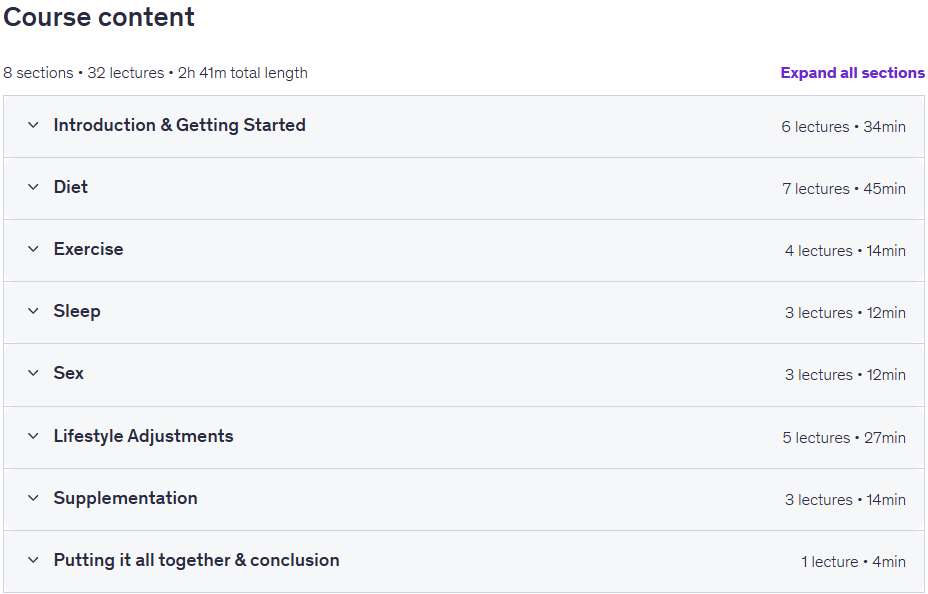This screenshot has width=928, height=594.
Task: Open the Sleep section chevron
Action: 33,311
